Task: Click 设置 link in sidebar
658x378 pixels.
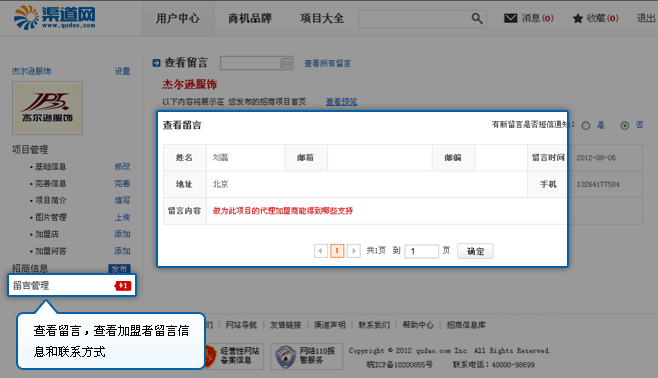Action: [123, 71]
